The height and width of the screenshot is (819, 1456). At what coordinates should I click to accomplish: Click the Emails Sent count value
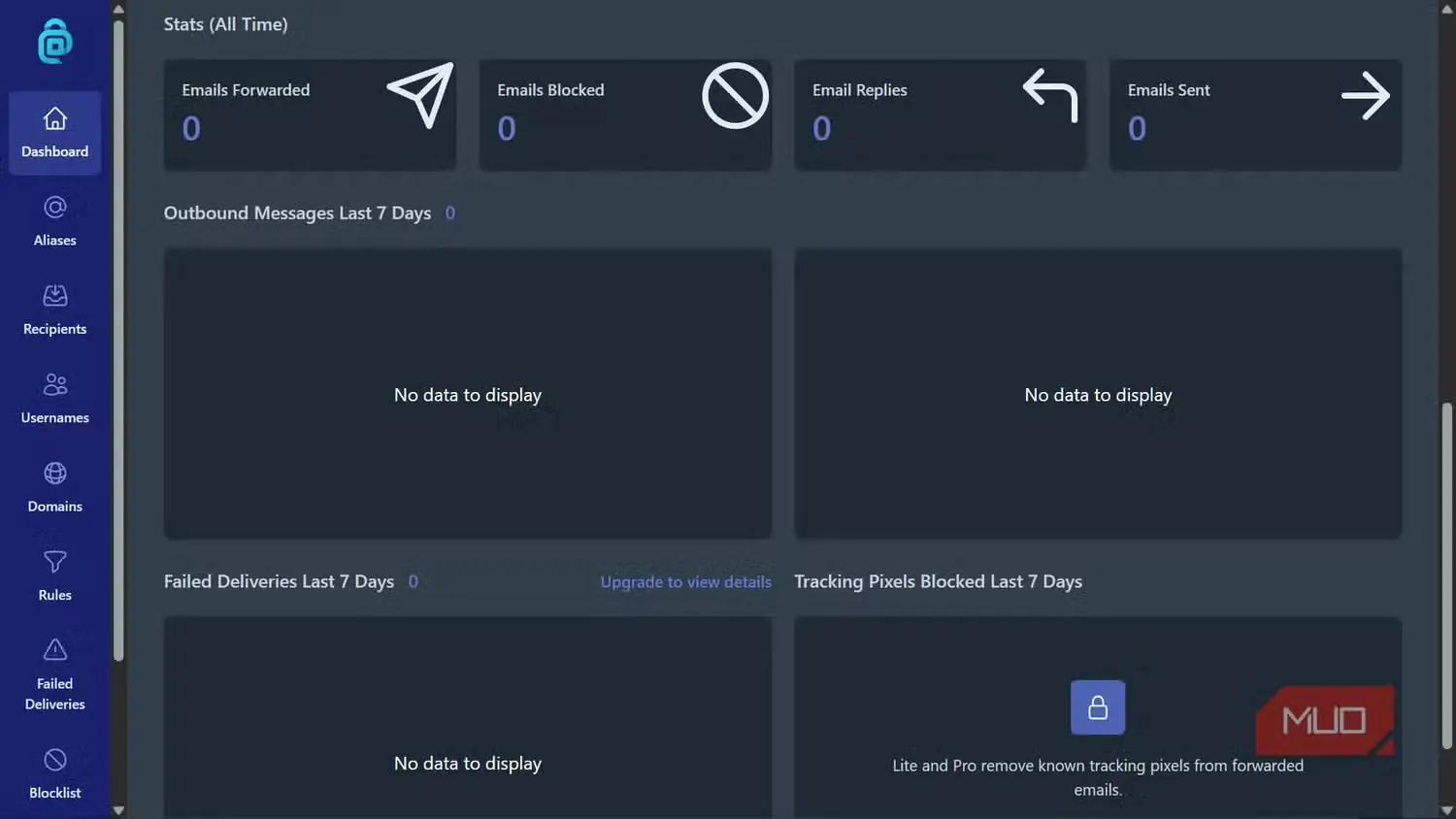[x=1138, y=128]
